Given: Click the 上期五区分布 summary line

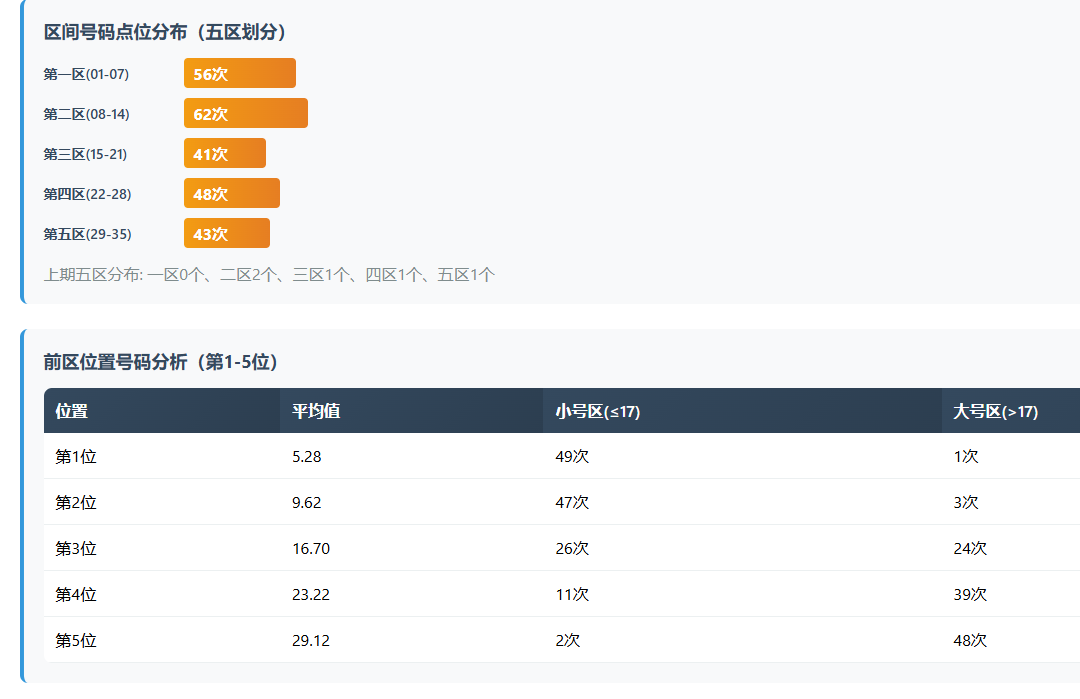Looking at the screenshot, I should click(x=269, y=275).
